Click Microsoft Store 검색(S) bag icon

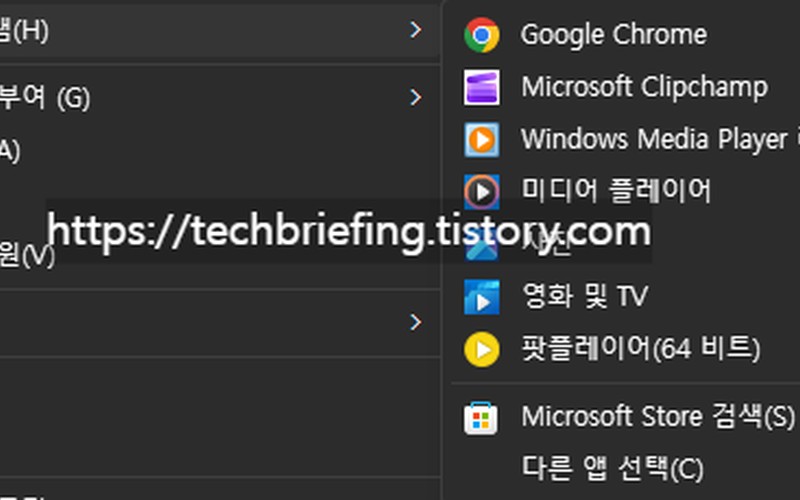481,418
